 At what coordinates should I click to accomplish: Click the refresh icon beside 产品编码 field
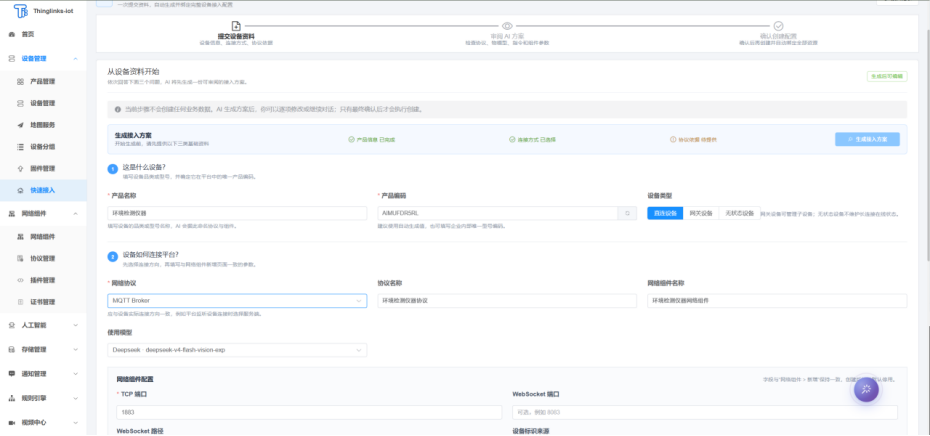click(x=627, y=213)
